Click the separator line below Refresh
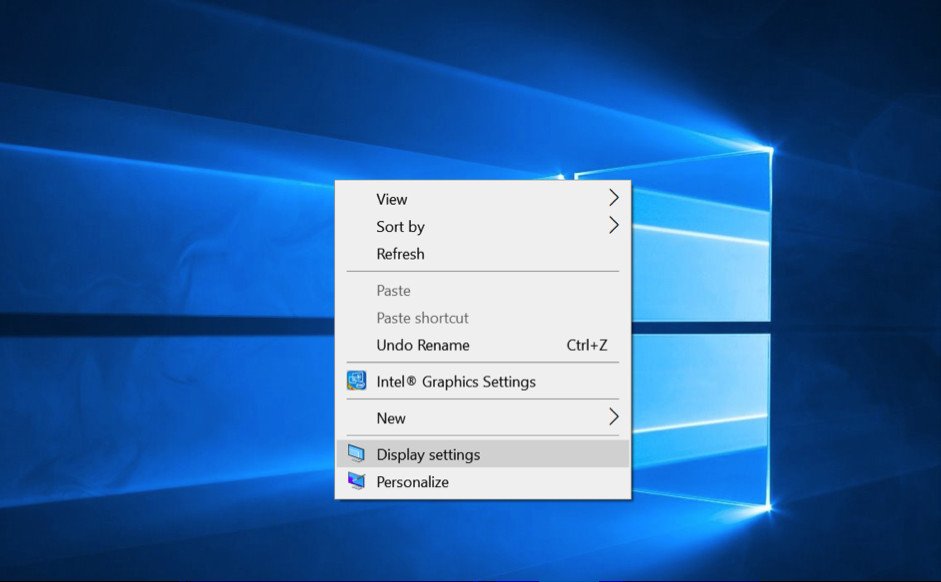 (x=482, y=271)
